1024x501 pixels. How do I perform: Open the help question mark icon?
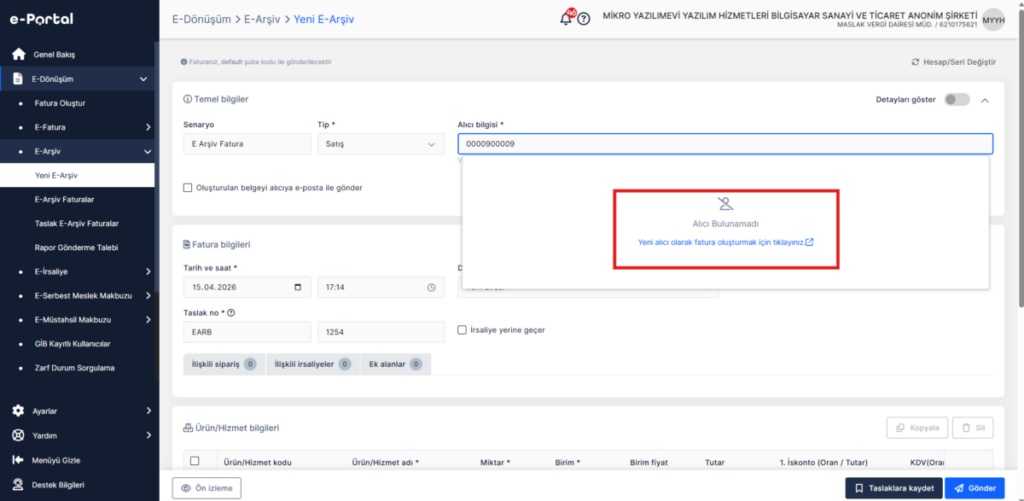click(x=584, y=19)
